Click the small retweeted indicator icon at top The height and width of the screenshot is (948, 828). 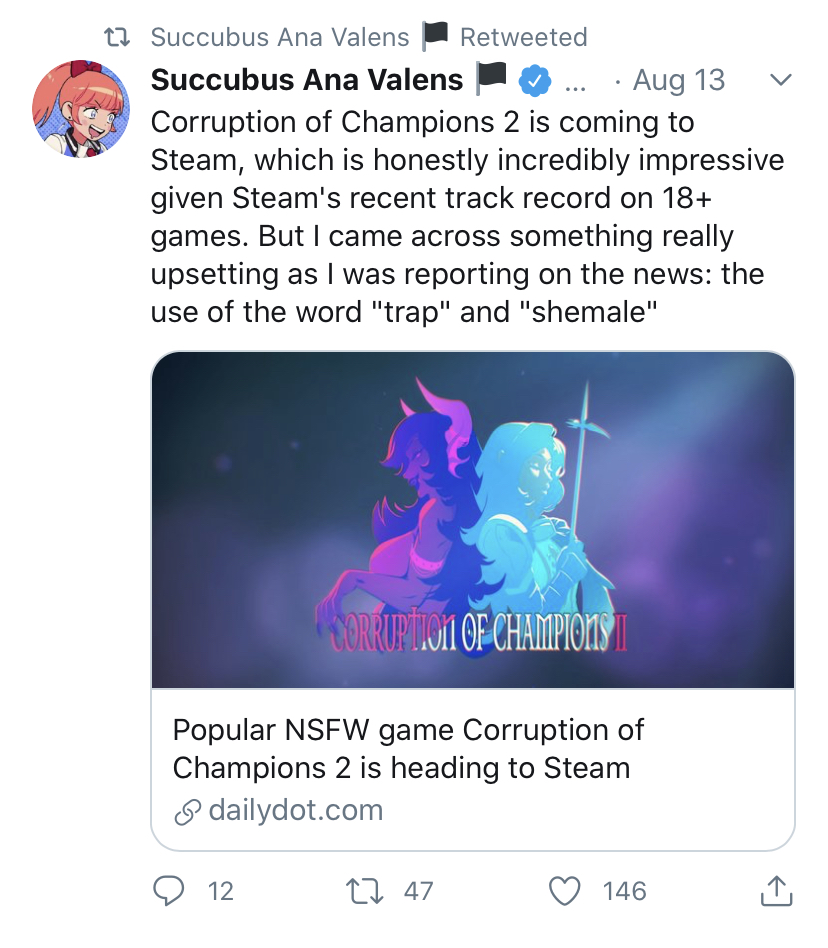(120, 38)
